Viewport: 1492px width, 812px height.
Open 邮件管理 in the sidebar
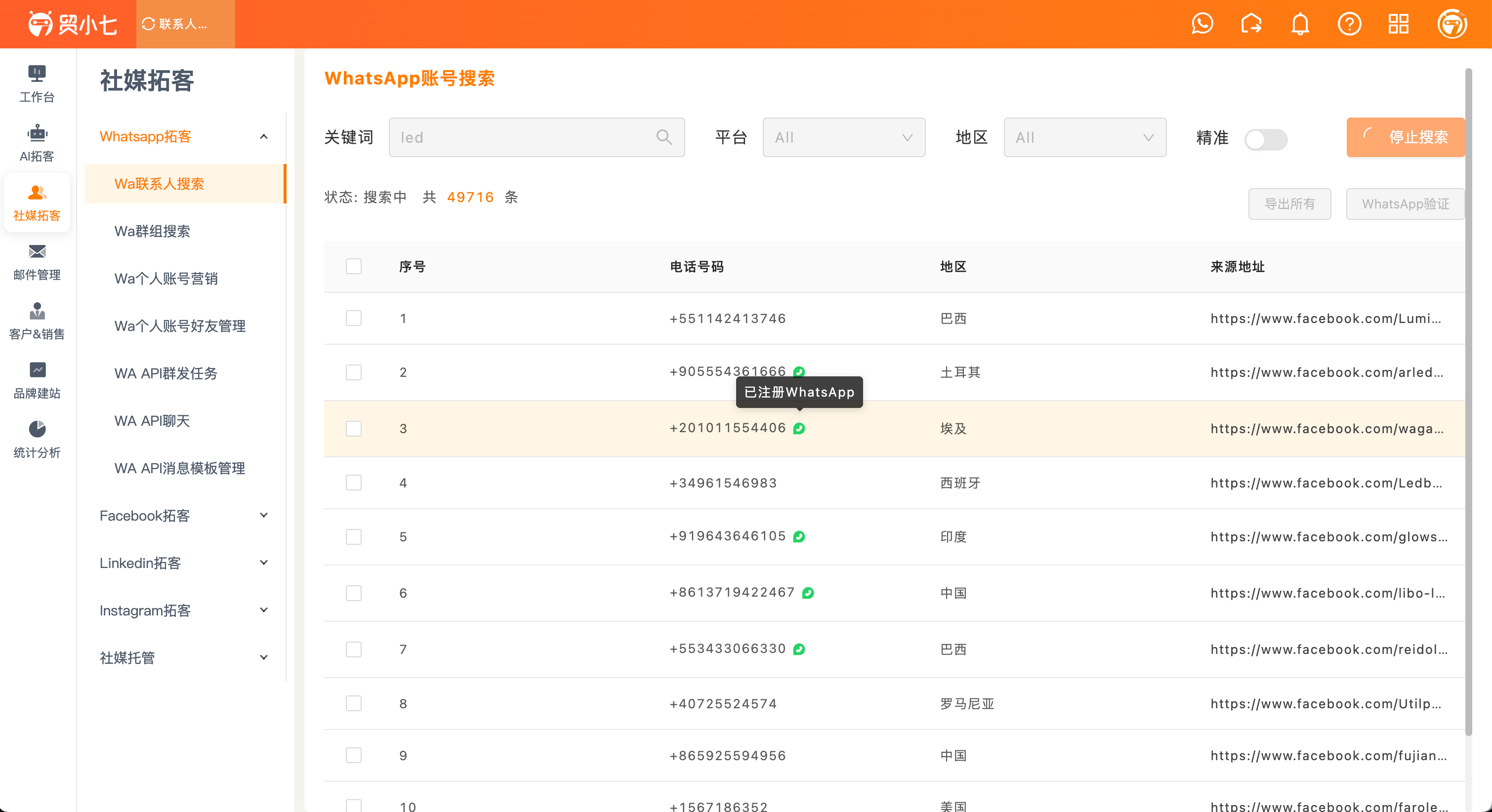(x=37, y=262)
